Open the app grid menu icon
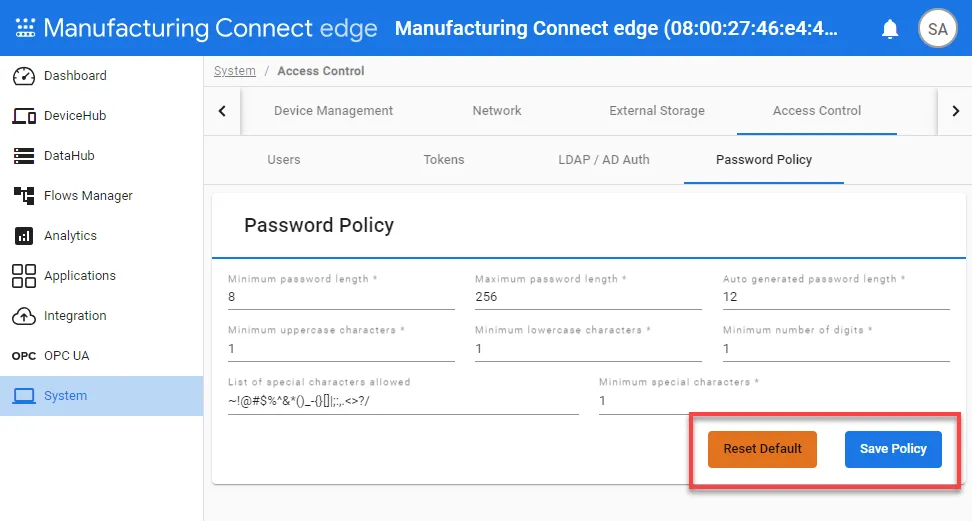The width and height of the screenshot is (972, 521). click(25, 28)
